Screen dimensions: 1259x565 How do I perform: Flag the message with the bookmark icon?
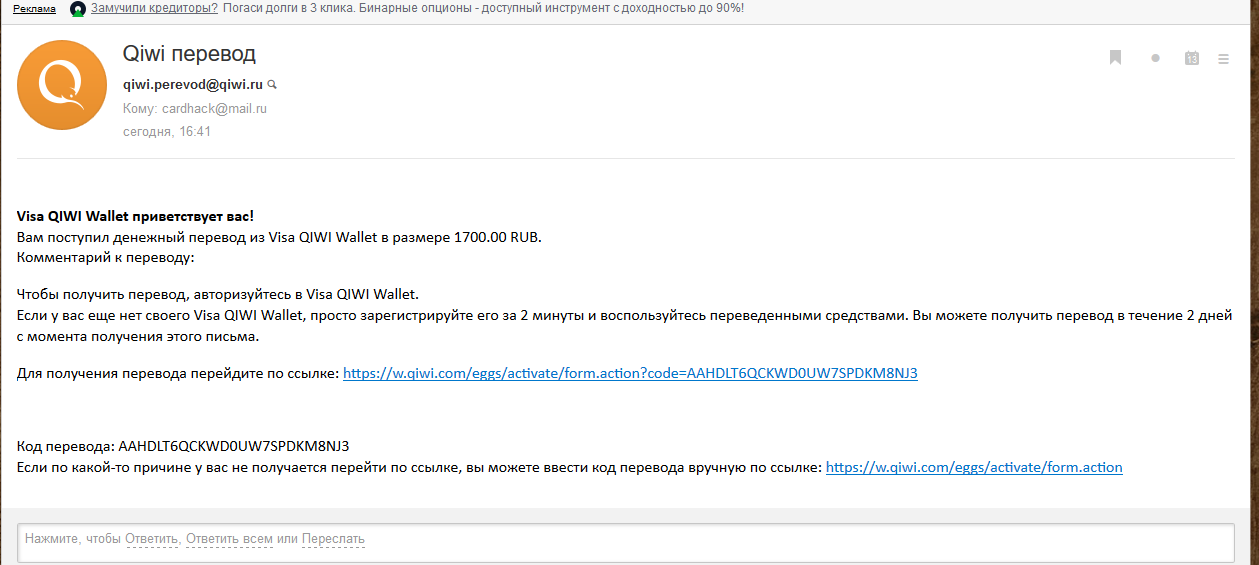click(x=1115, y=58)
